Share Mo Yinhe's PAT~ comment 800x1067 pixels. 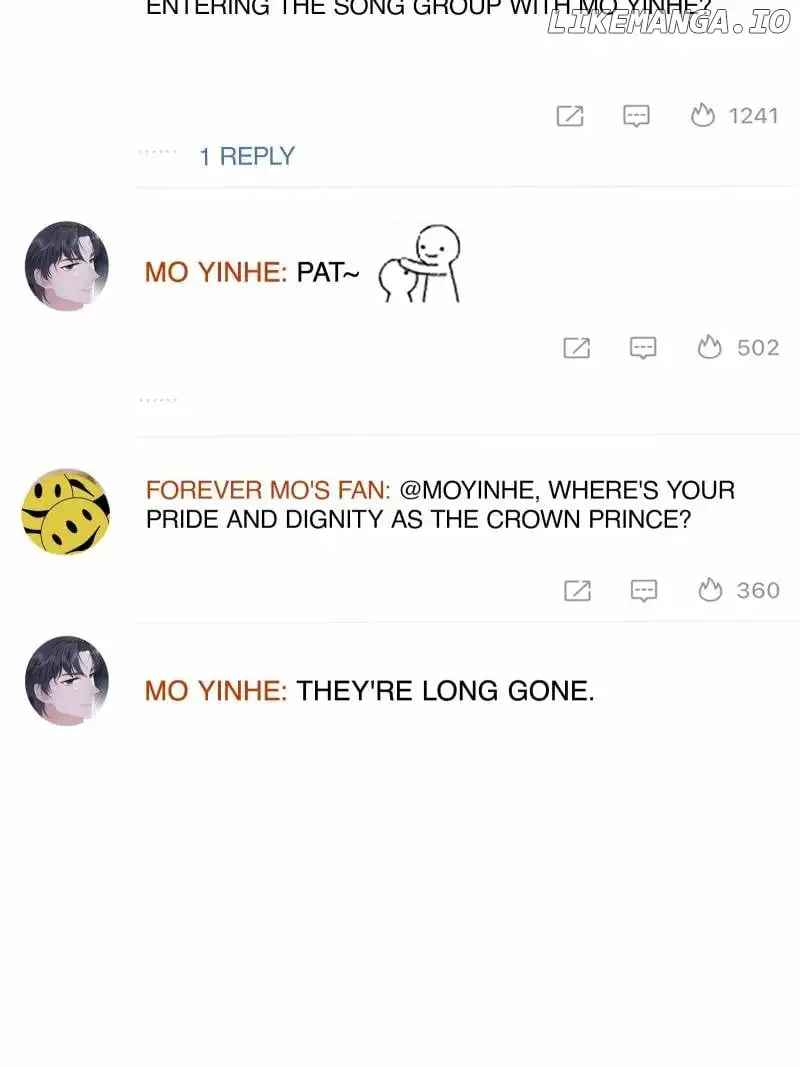pyautogui.click(x=576, y=348)
